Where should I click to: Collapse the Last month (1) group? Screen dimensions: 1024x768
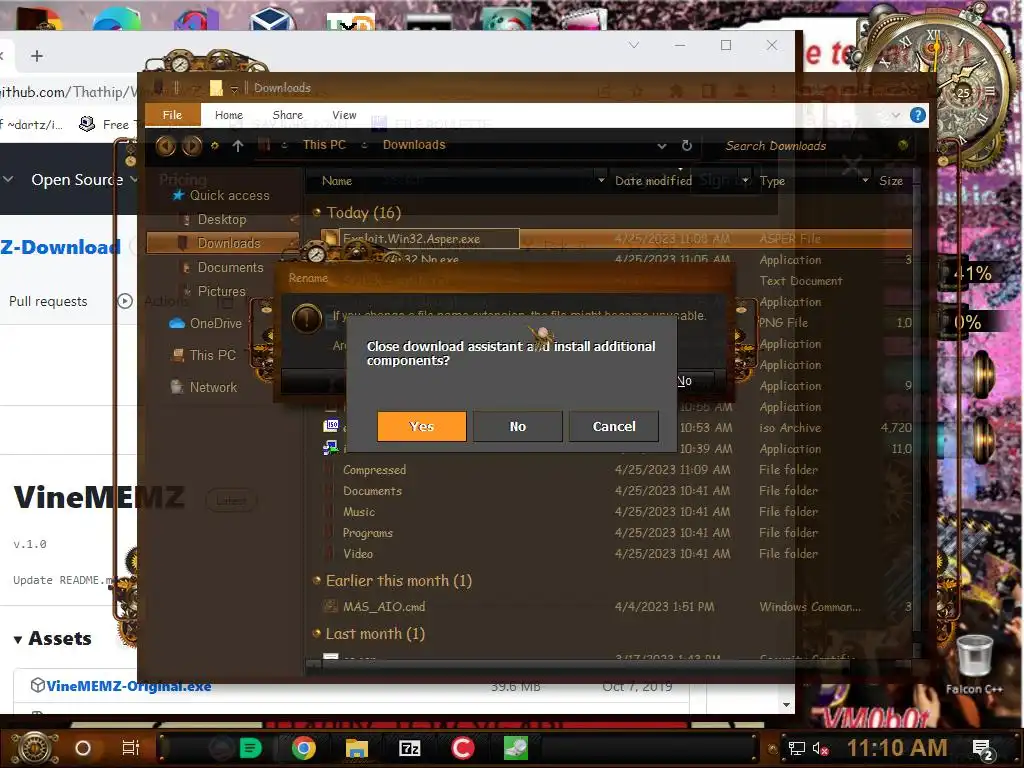(x=317, y=633)
